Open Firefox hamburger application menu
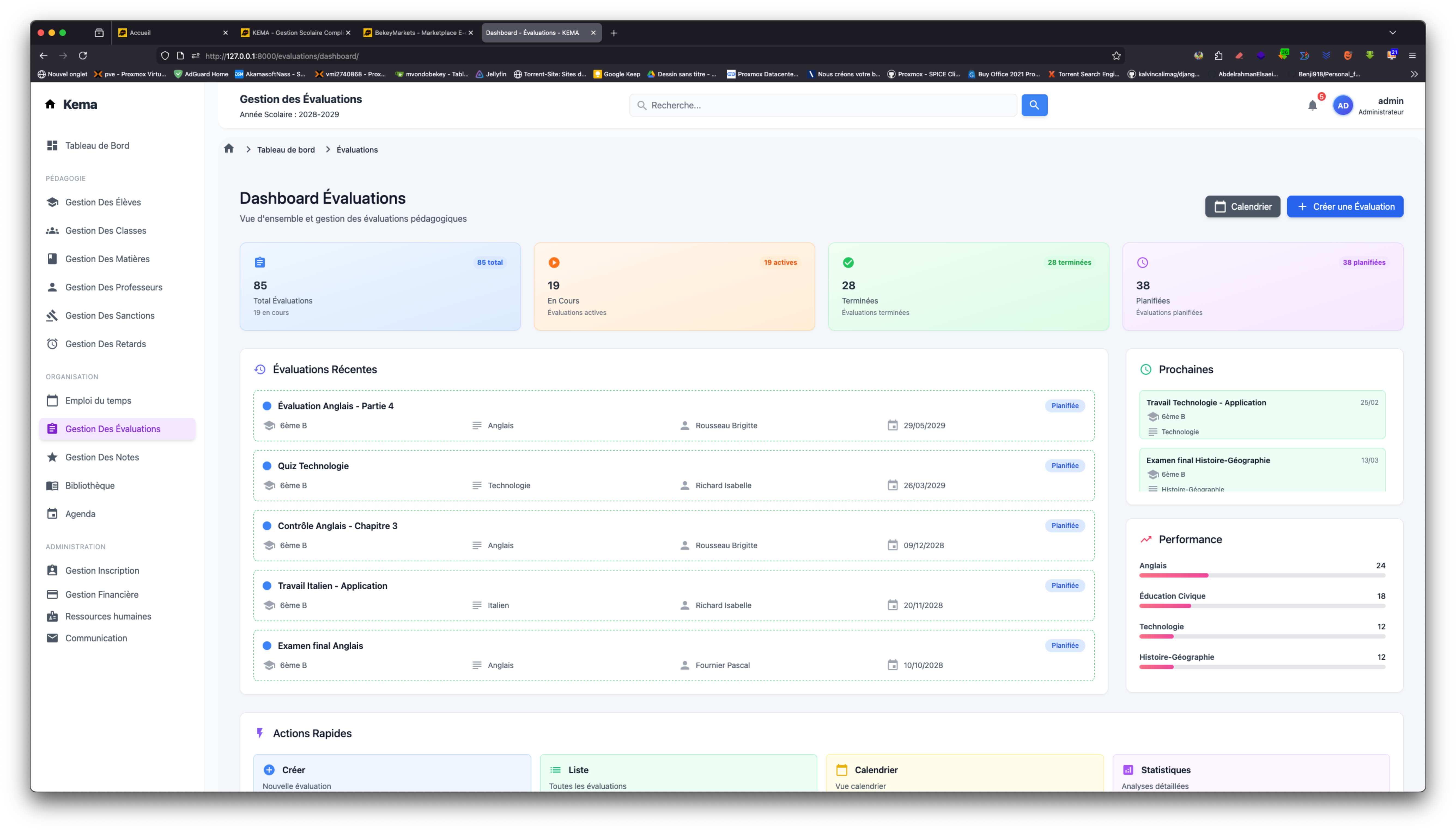The height and width of the screenshot is (832, 1456). pyautogui.click(x=1412, y=55)
